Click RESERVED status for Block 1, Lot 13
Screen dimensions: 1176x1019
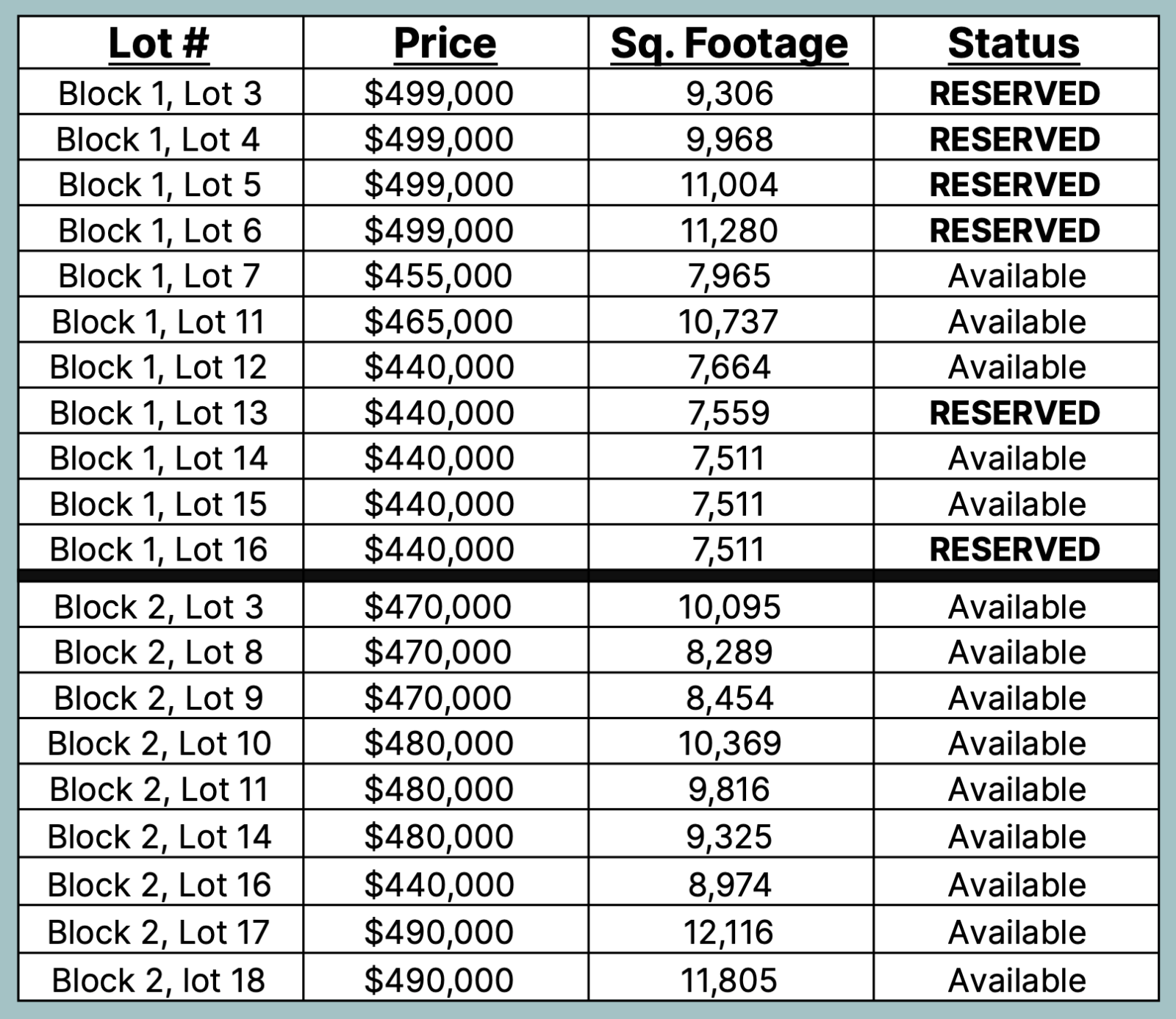(x=1014, y=413)
